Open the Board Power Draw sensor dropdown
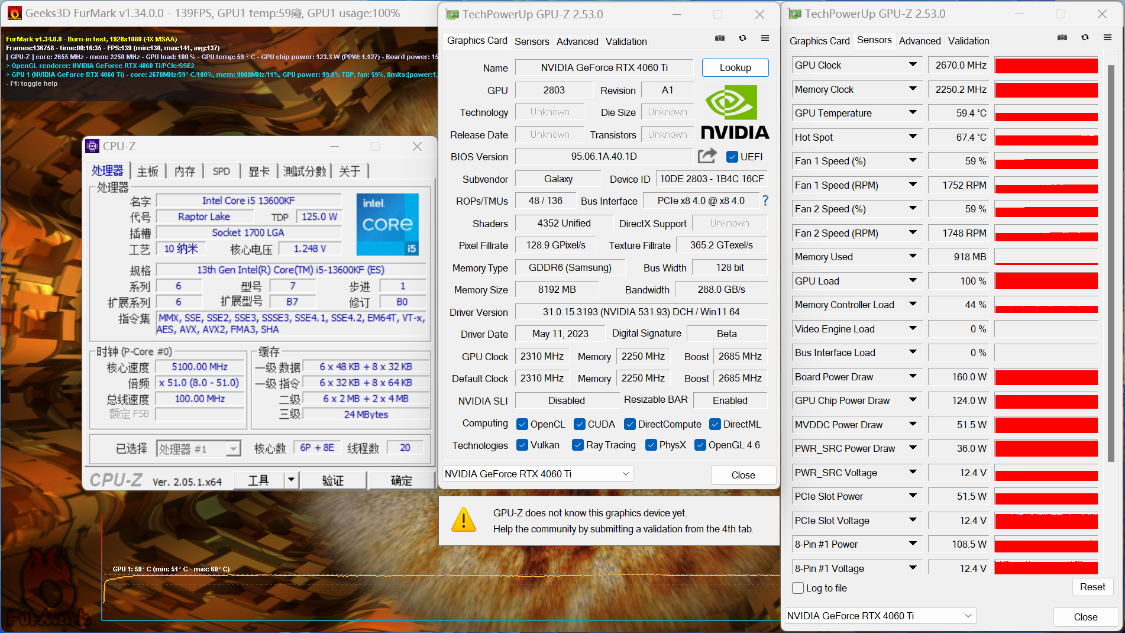The width and height of the screenshot is (1125, 633). 913,376
